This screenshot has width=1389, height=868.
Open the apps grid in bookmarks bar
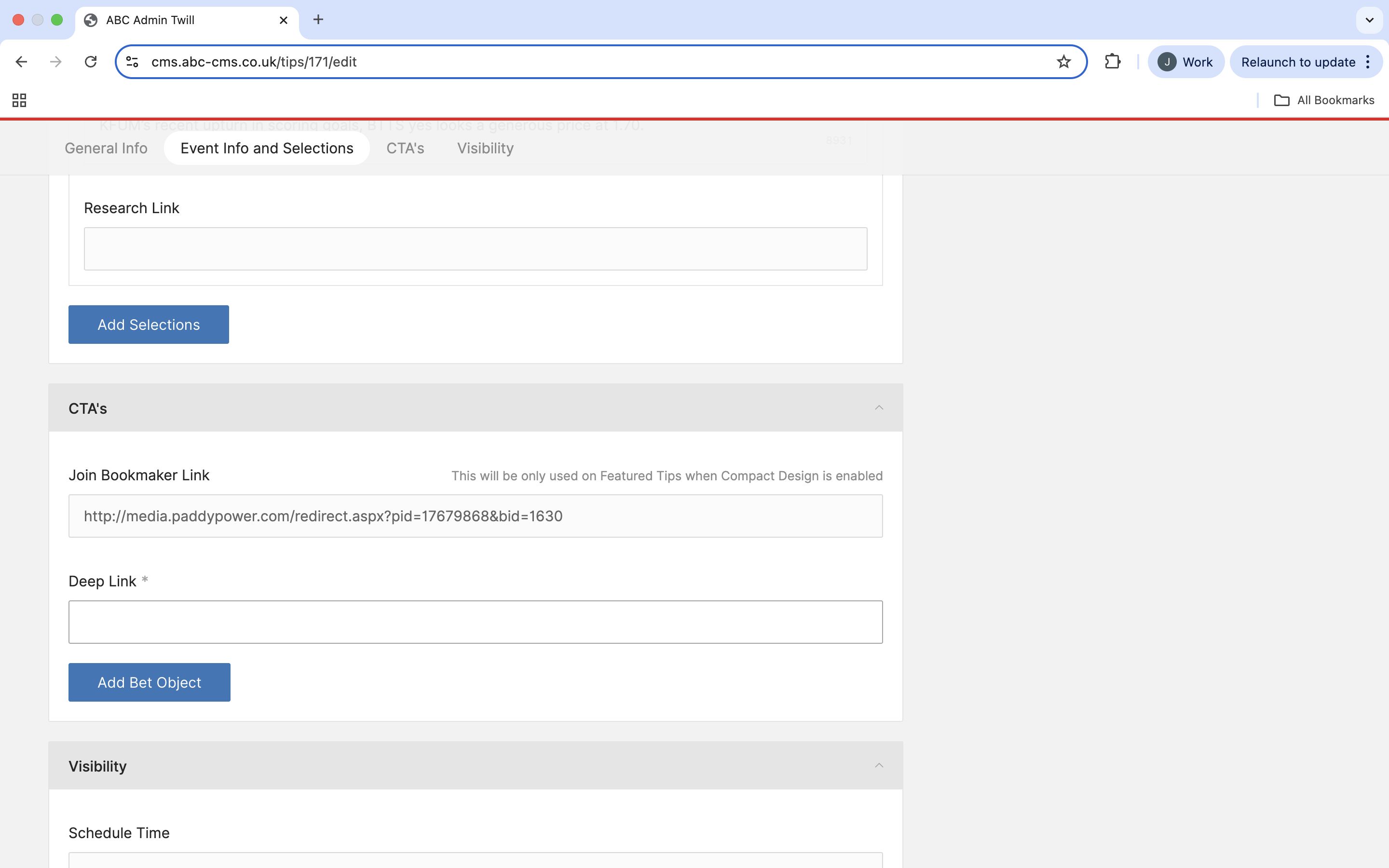coord(19,100)
